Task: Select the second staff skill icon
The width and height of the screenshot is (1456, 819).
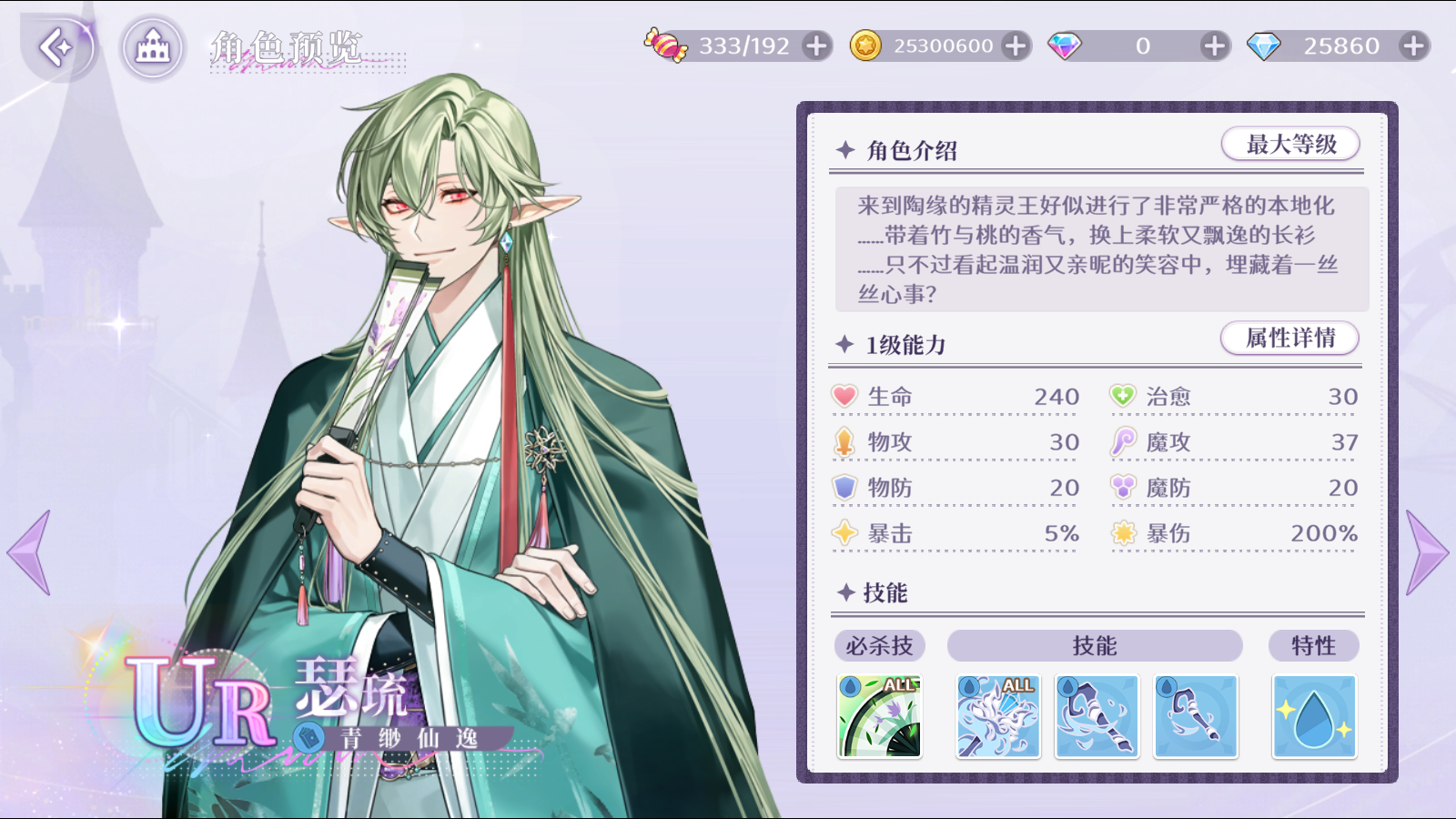Action: (x=1097, y=716)
